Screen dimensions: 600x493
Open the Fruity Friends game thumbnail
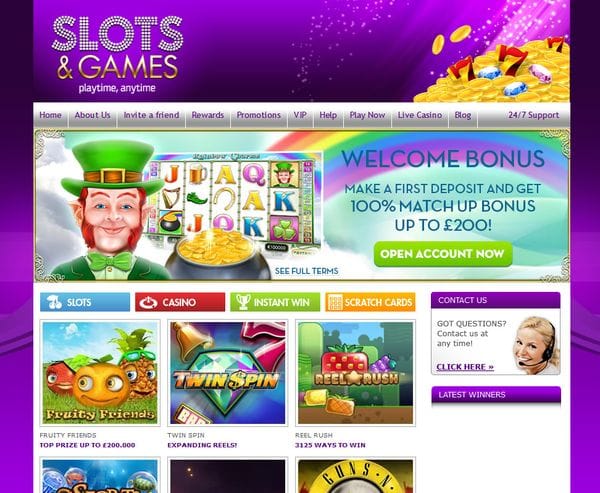pyautogui.click(x=100, y=373)
